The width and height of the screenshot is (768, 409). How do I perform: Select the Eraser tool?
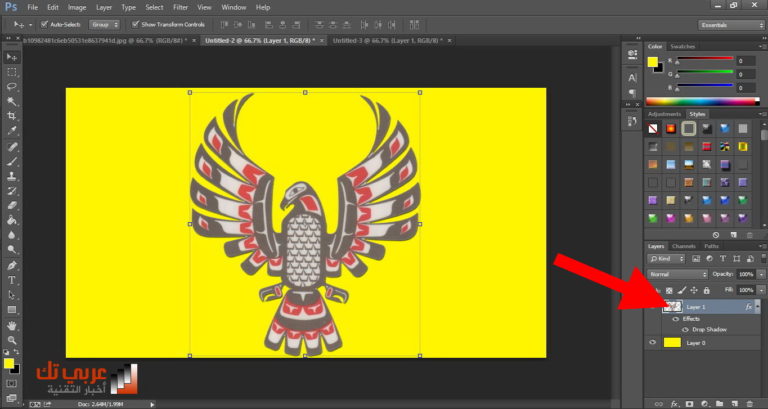pos(12,206)
